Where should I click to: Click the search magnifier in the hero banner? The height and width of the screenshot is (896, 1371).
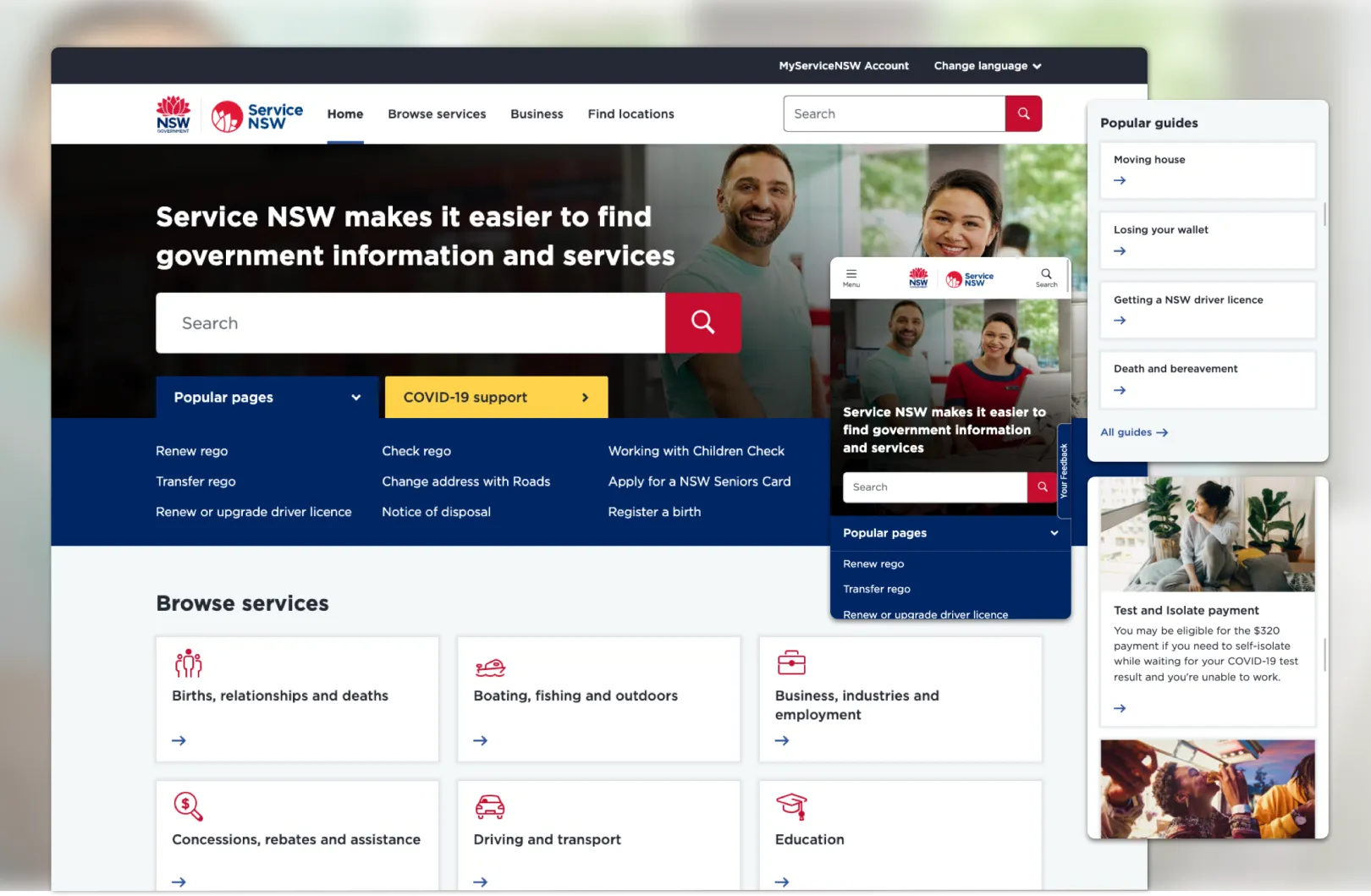pos(702,322)
